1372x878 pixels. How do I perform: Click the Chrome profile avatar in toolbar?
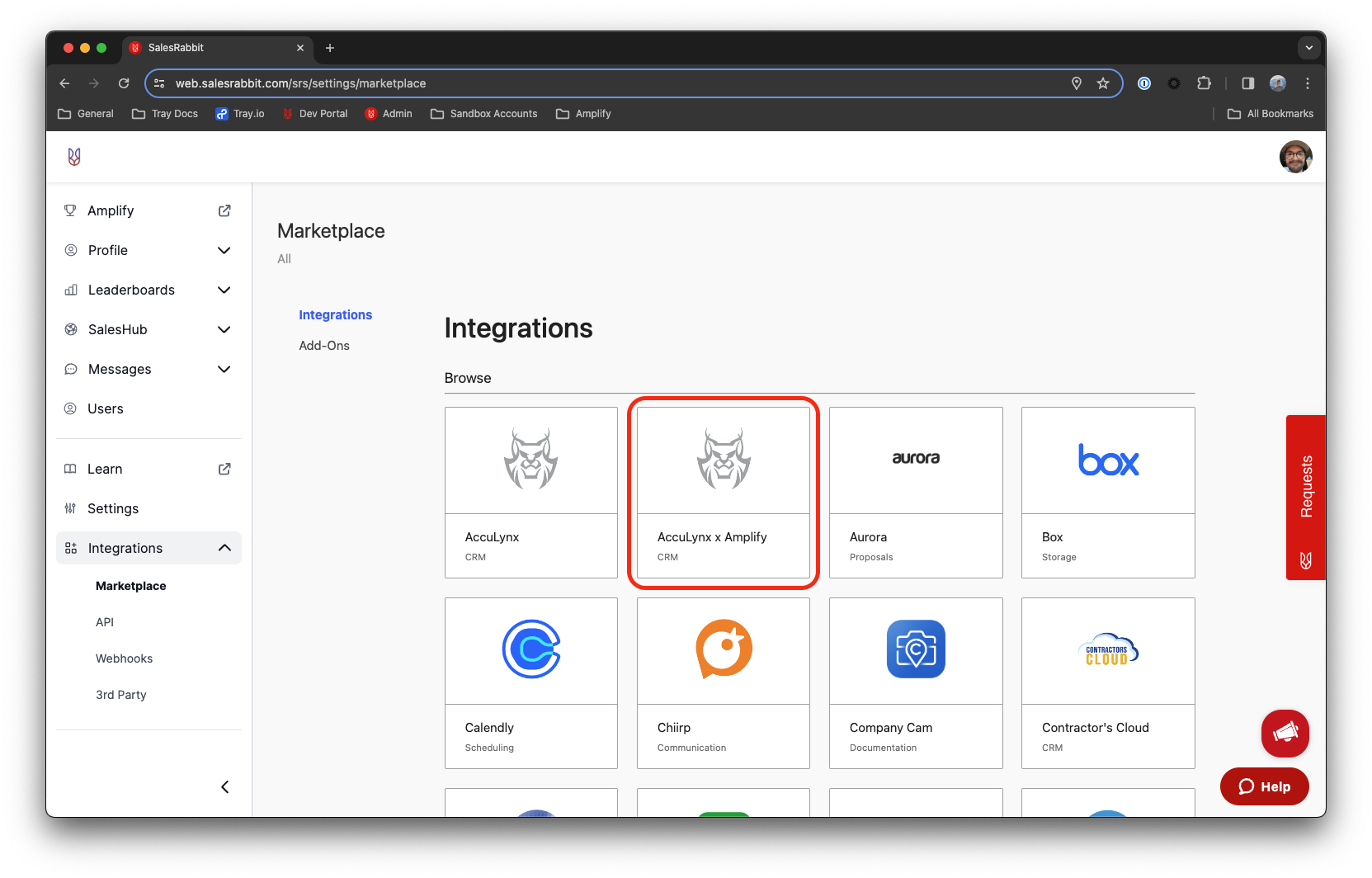tap(1278, 83)
